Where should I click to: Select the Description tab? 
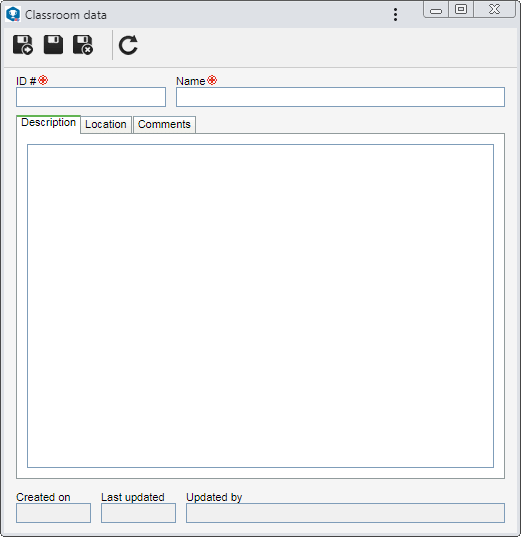pos(48,123)
